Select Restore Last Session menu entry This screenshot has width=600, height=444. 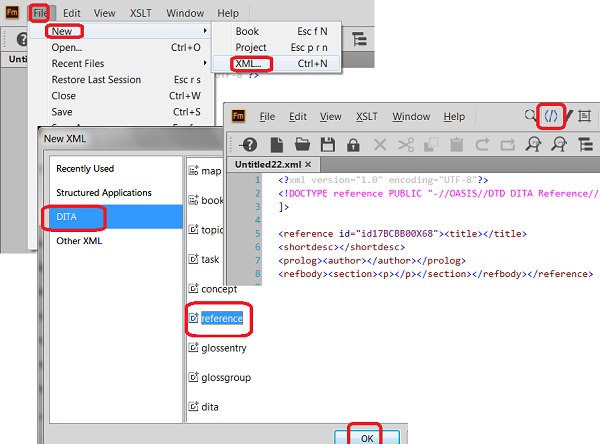tap(120, 79)
